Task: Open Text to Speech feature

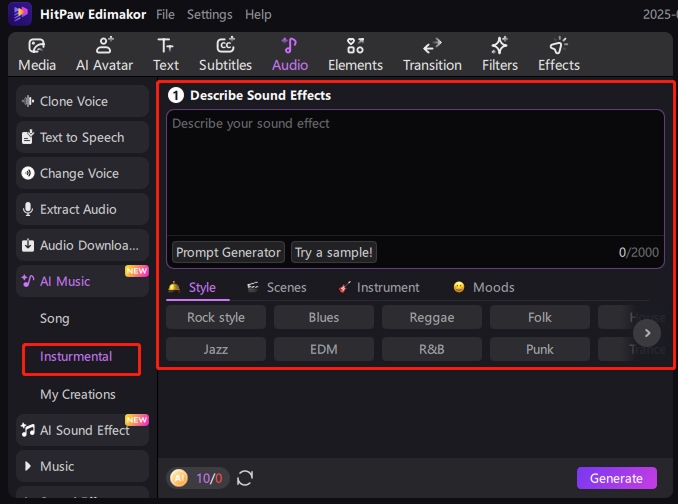Action: (83, 137)
